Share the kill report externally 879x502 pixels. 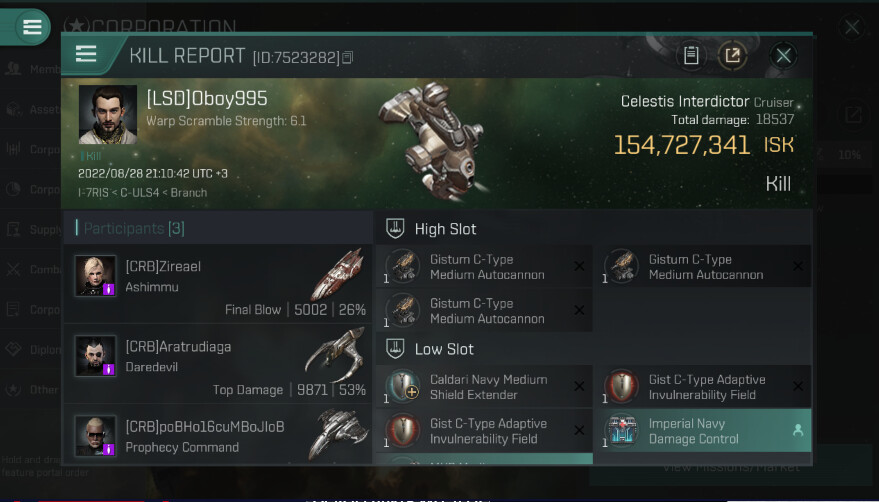click(x=732, y=56)
